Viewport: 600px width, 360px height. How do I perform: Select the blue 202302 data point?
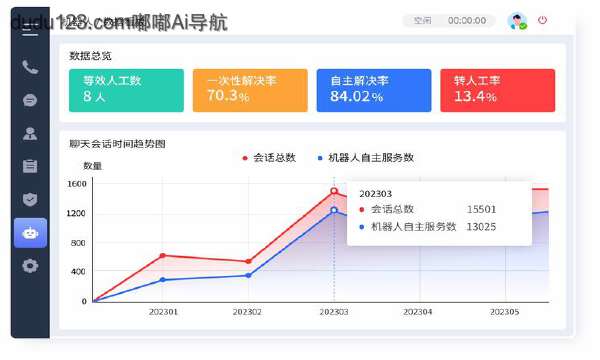click(248, 275)
